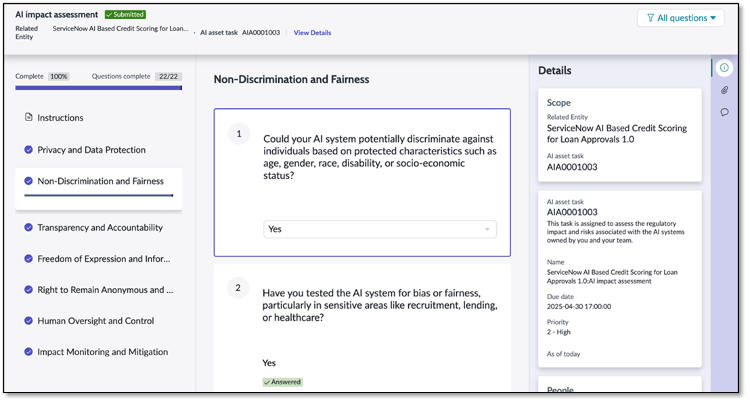The image size is (750, 404).
Task: Select the Non-Discrimination and Fairness section
Action: (x=100, y=181)
